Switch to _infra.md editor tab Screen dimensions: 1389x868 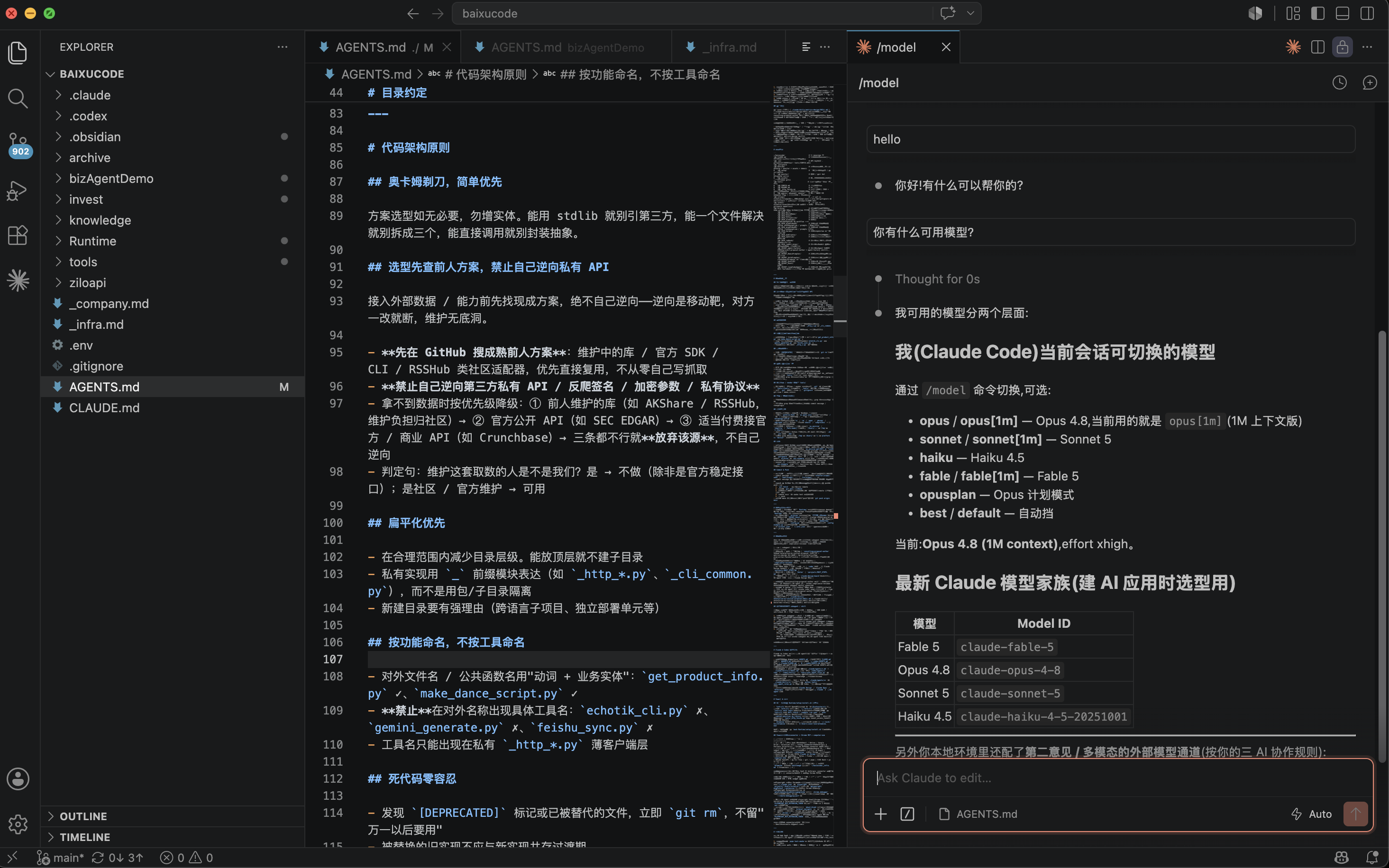point(728,47)
